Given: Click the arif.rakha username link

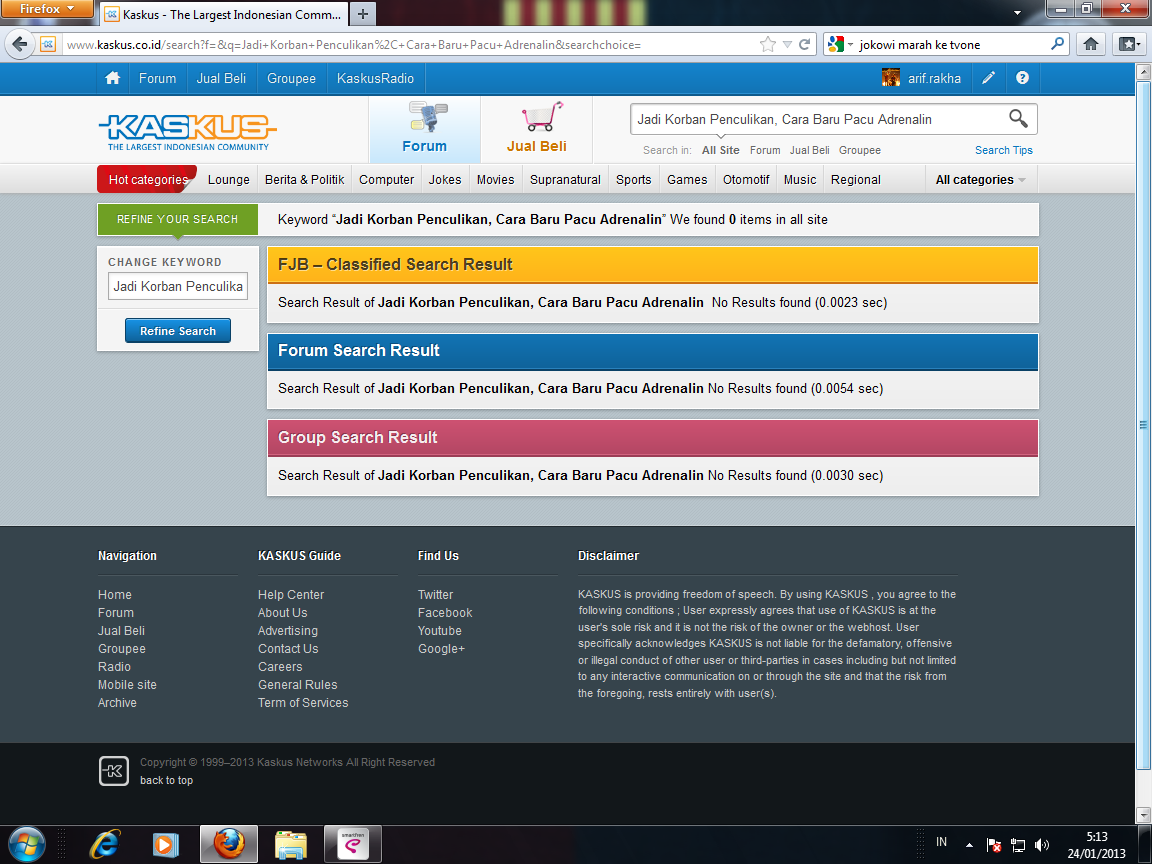Looking at the screenshot, I should point(935,78).
